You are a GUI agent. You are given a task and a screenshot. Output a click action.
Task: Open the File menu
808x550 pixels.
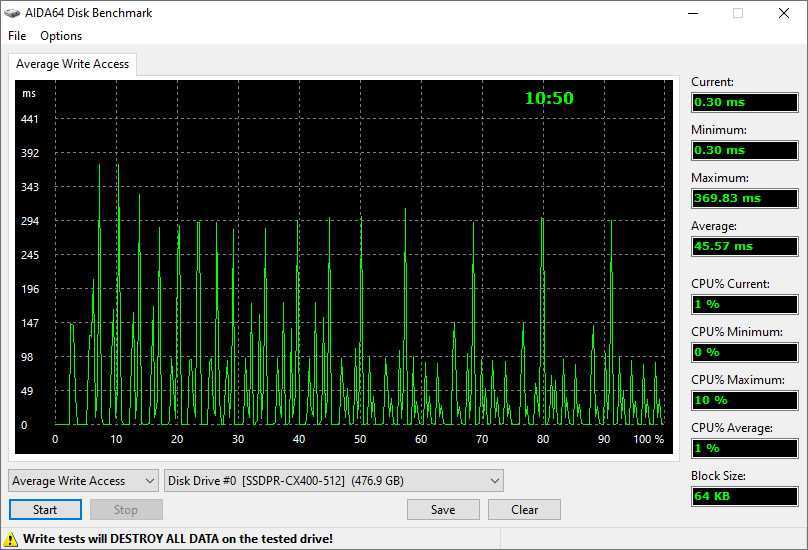(17, 36)
